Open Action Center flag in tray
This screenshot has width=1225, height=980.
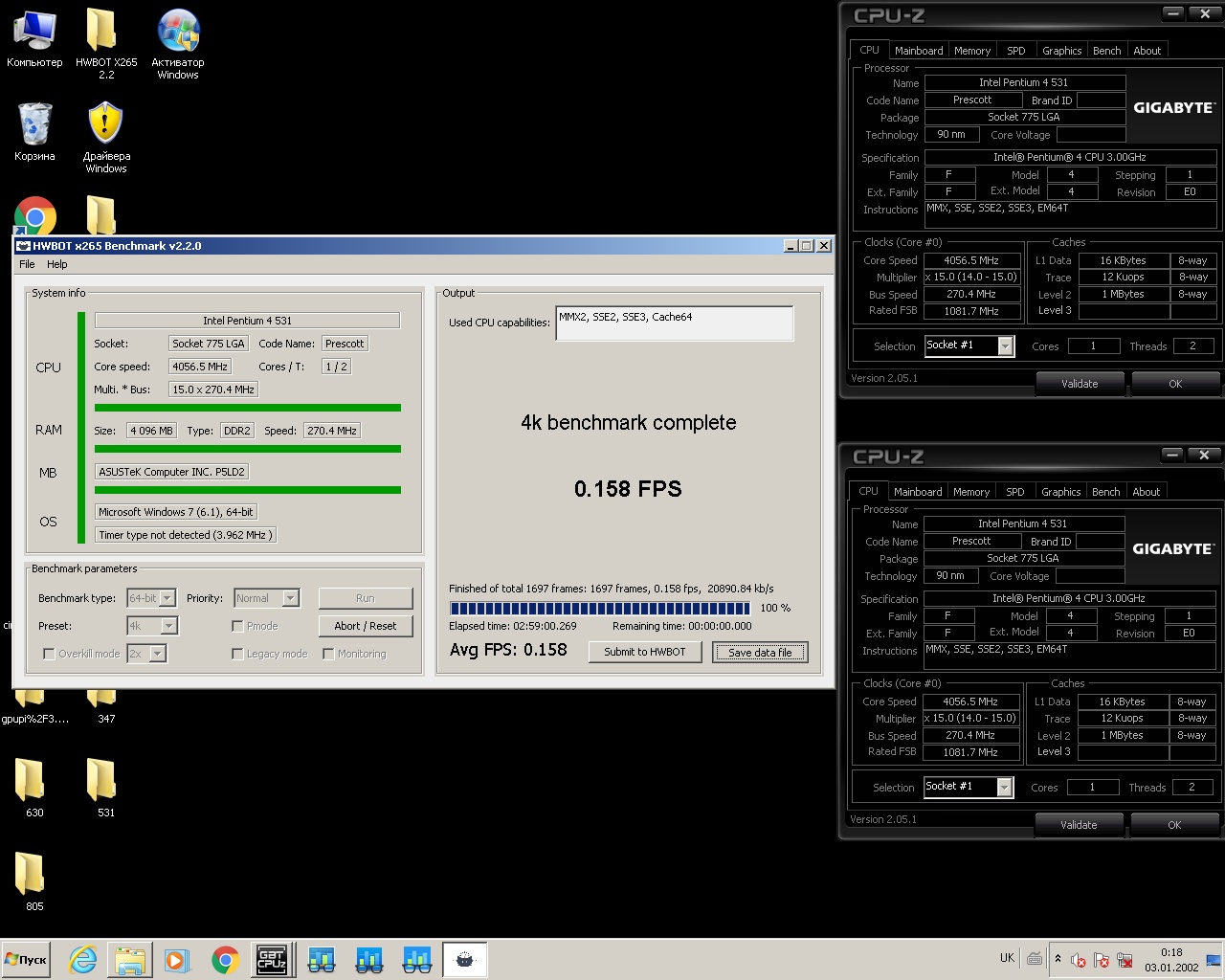tap(1102, 960)
